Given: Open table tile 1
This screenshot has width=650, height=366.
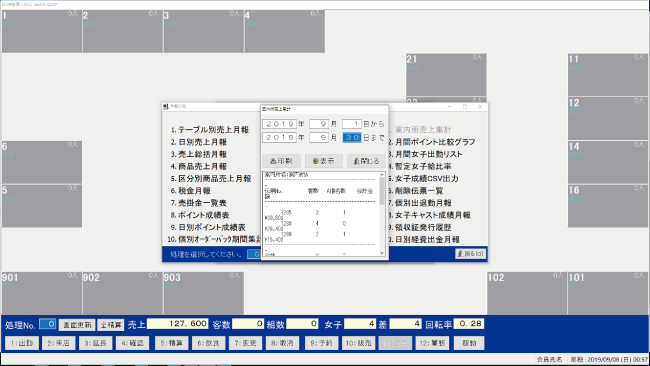Looking at the screenshot, I should [42, 32].
